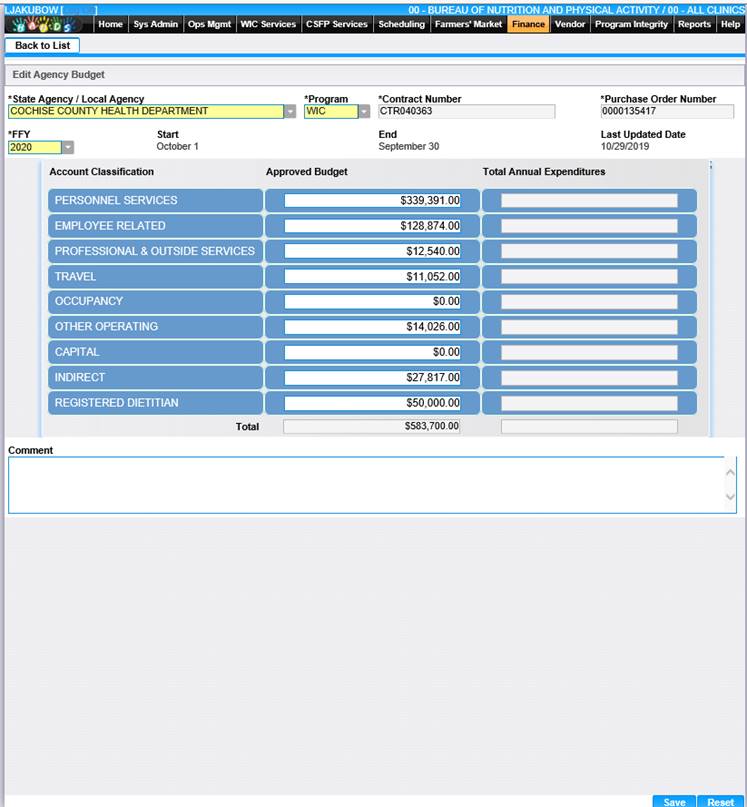Image resolution: width=747 pixels, height=807 pixels.
Task: Click the OTHER OPERATING row label
Action: pos(106,326)
